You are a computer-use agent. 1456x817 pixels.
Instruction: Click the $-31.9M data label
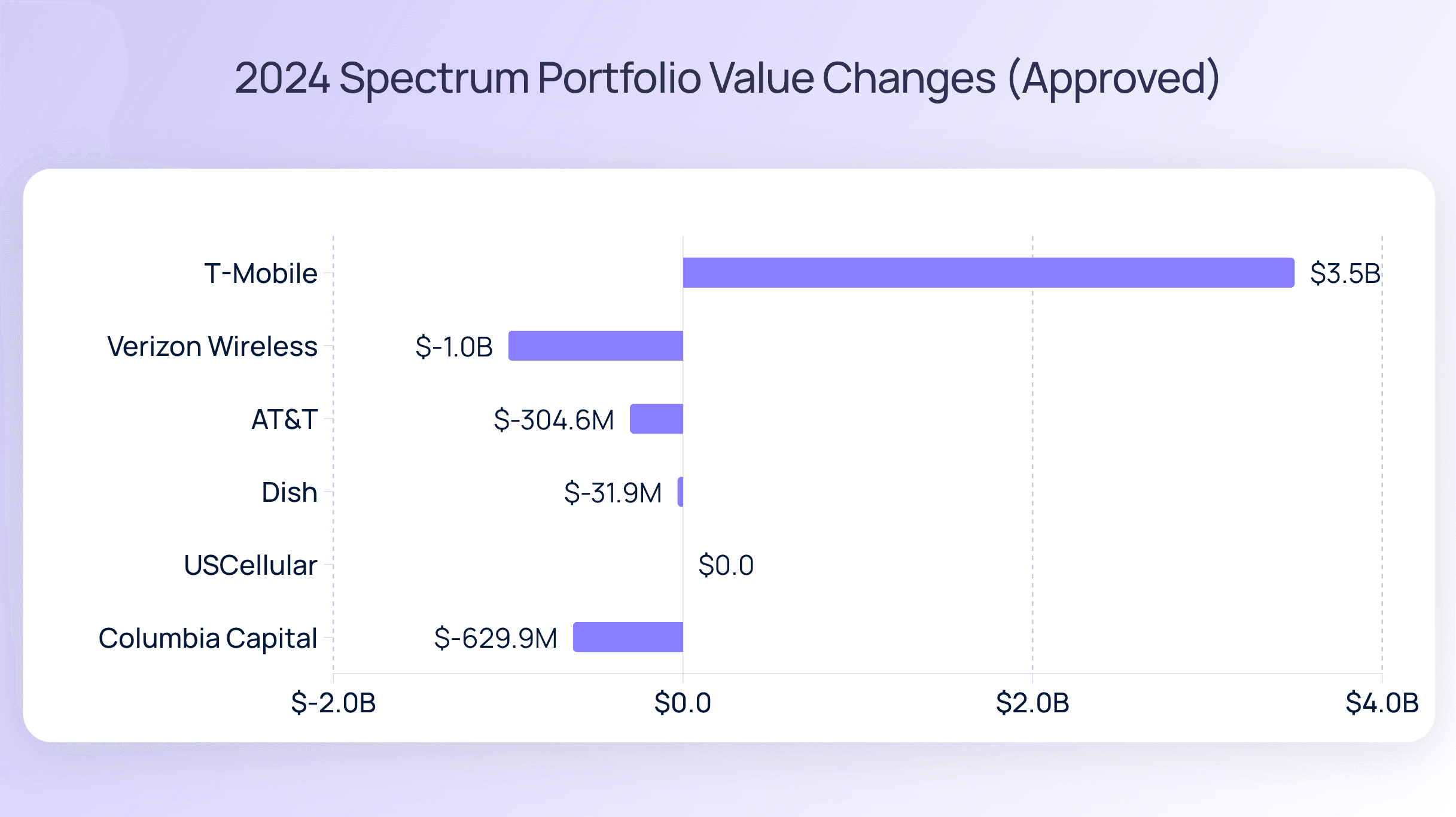(613, 493)
